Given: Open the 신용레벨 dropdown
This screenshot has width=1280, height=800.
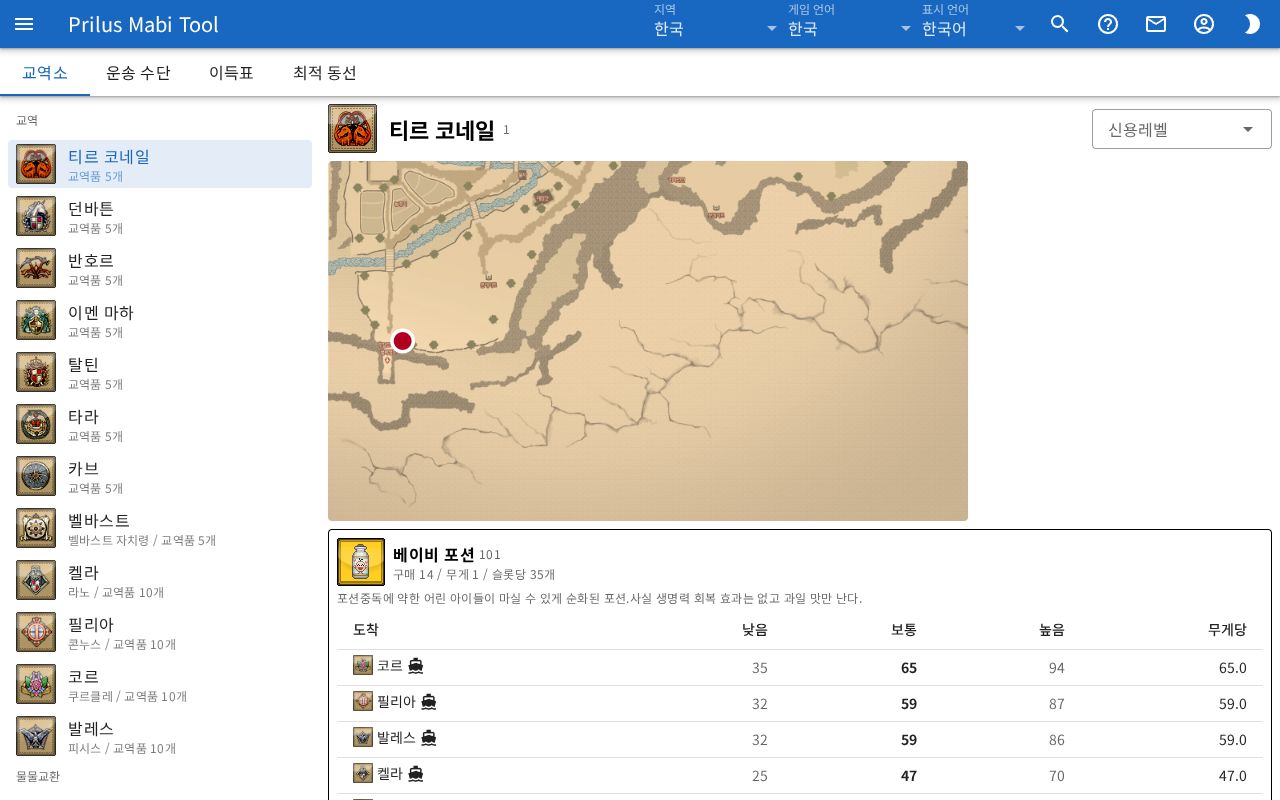Looking at the screenshot, I should (x=1182, y=129).
